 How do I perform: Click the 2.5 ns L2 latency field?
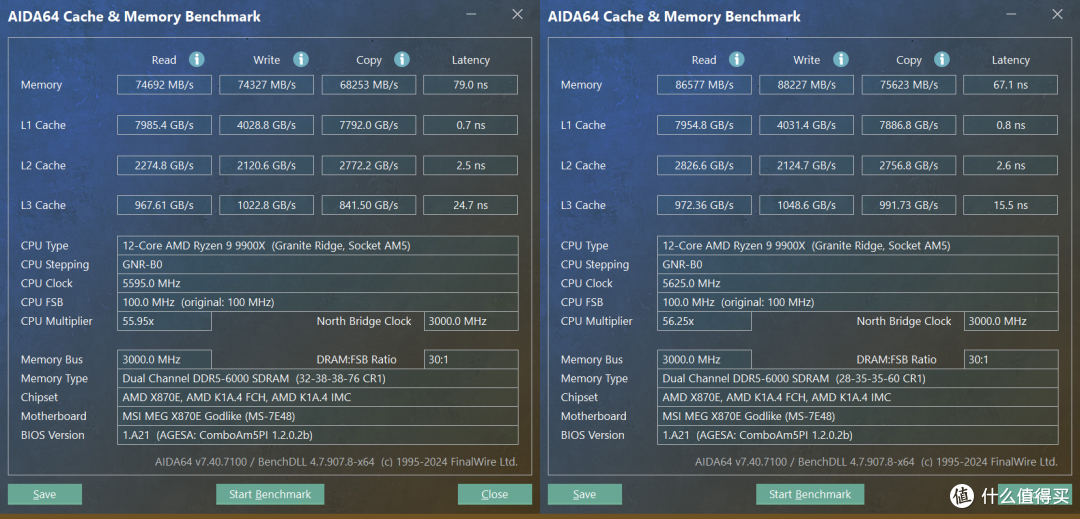coord(470,165)
